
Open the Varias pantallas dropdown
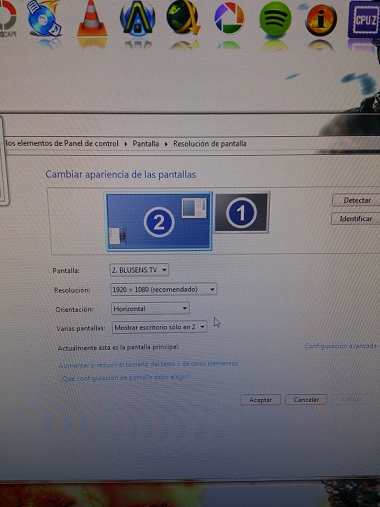(x=159, y=327)
